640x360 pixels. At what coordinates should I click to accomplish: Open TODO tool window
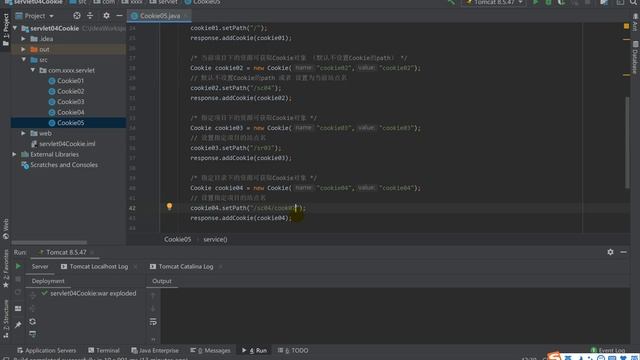point(293,350)
